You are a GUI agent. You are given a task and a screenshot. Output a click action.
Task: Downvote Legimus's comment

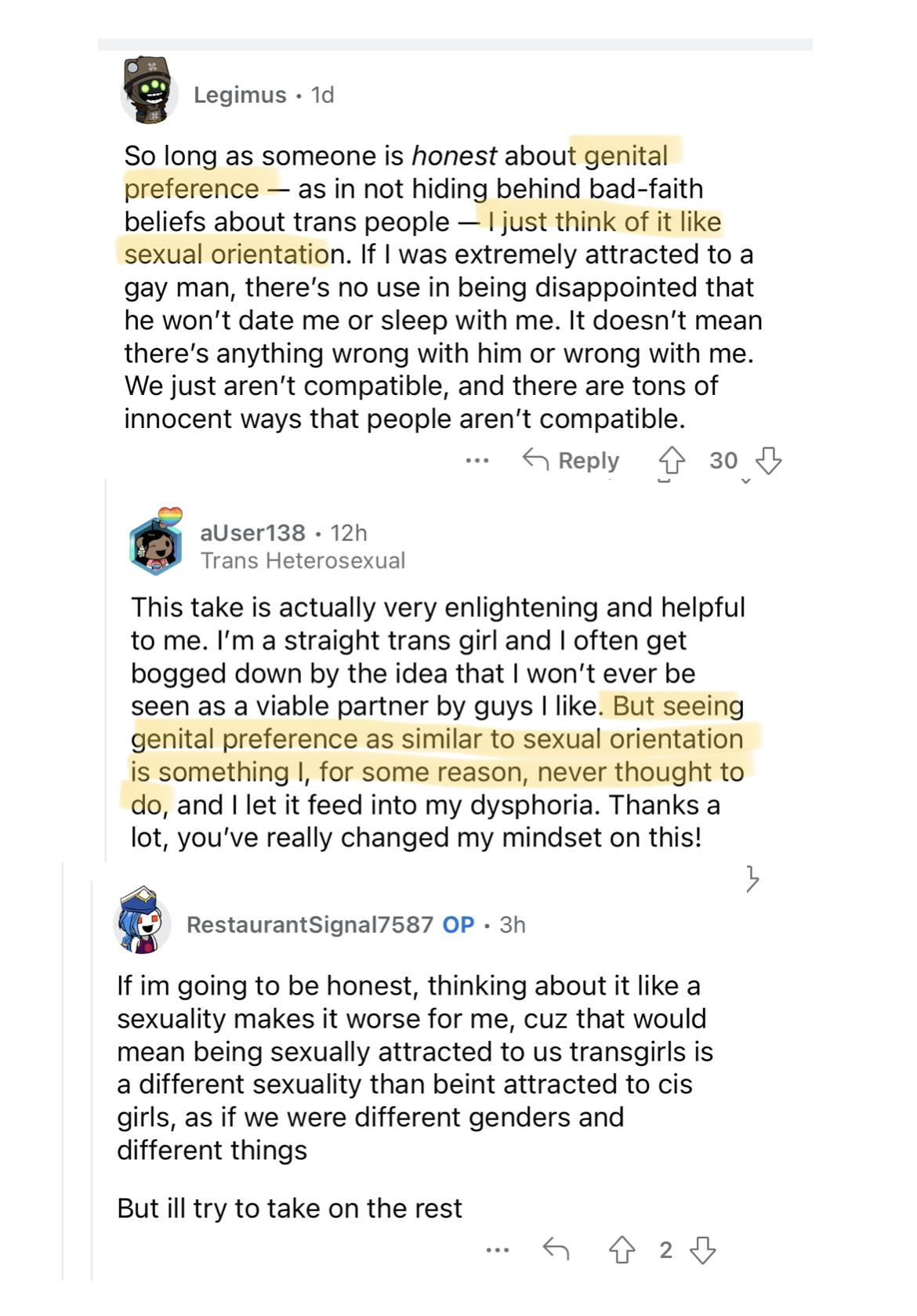(768, 461)
